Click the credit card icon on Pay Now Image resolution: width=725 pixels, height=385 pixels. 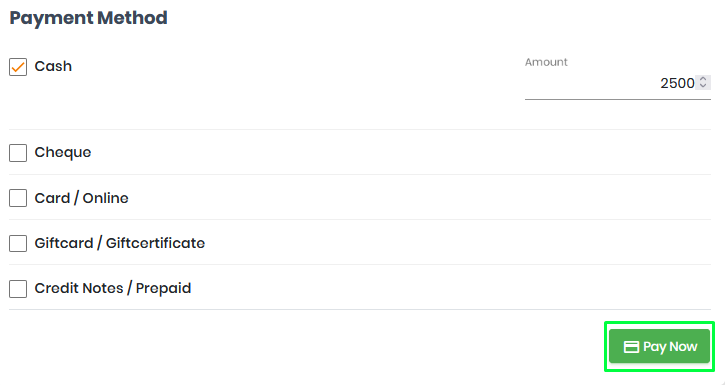631,347
